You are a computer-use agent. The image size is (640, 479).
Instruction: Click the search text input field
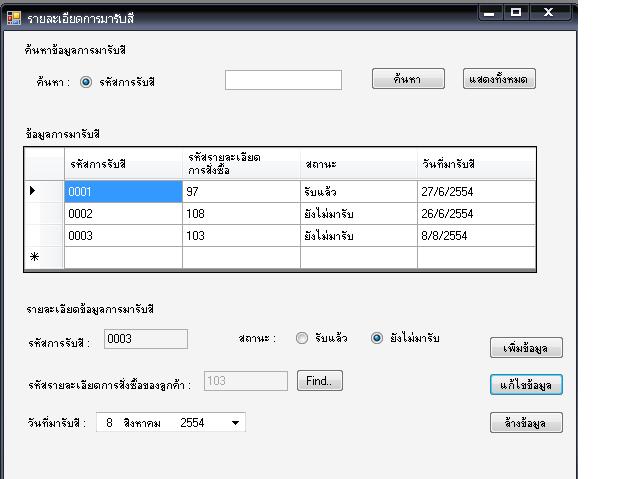click(x=283, y=80)
